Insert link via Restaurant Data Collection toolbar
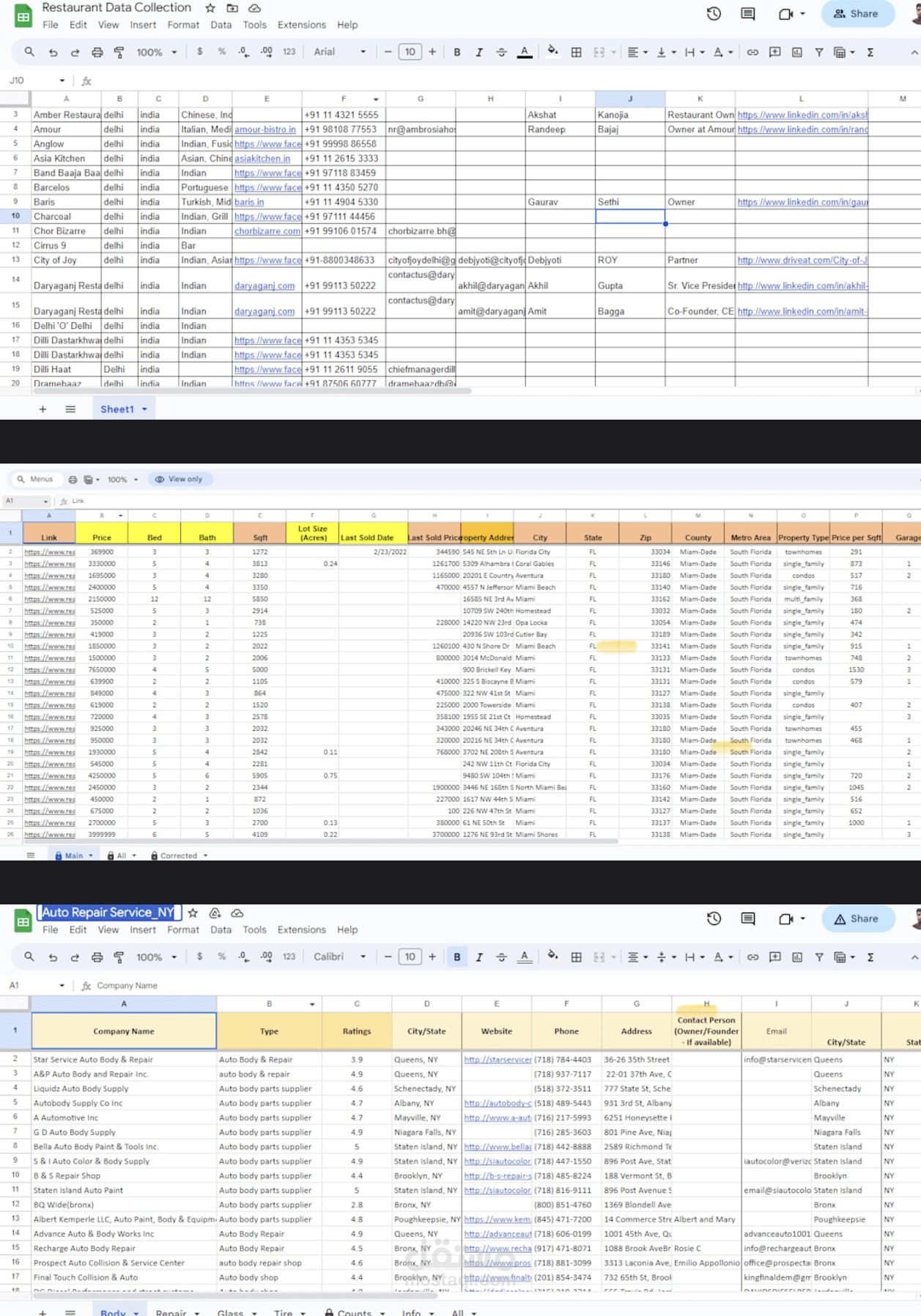Screen dimensions: 921x1316 [x=752, y=52]
